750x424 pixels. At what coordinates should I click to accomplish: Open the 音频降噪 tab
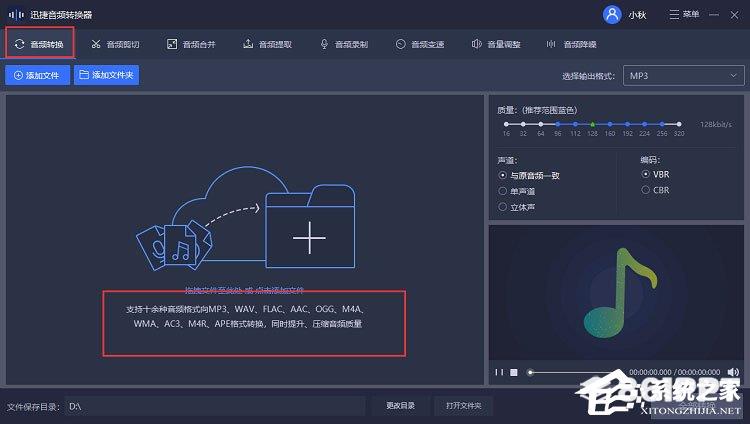coord(572,45)
